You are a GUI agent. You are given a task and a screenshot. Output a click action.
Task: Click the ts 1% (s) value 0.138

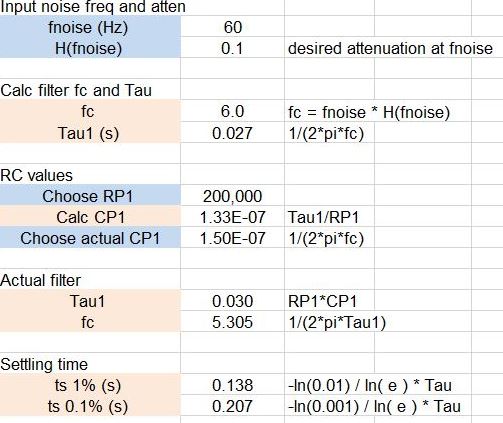233,385
